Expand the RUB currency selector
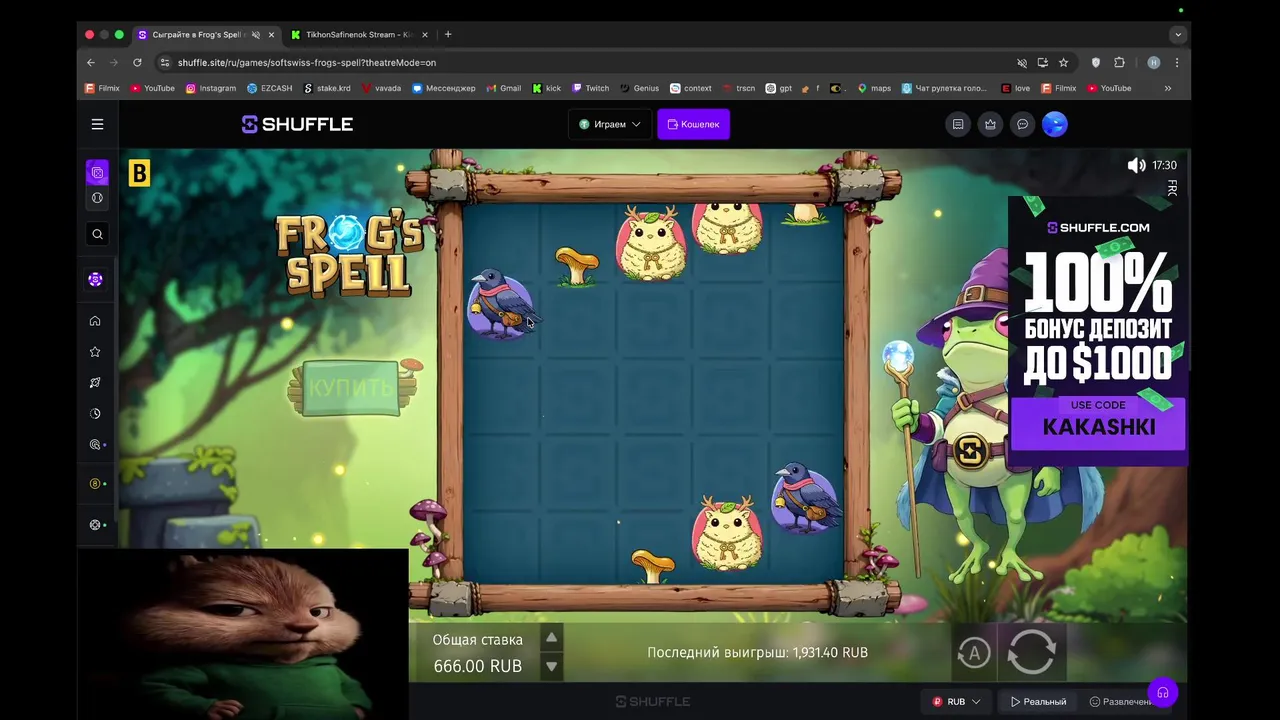Screen dimensions: 1280x720 click(x=957, y=702)
